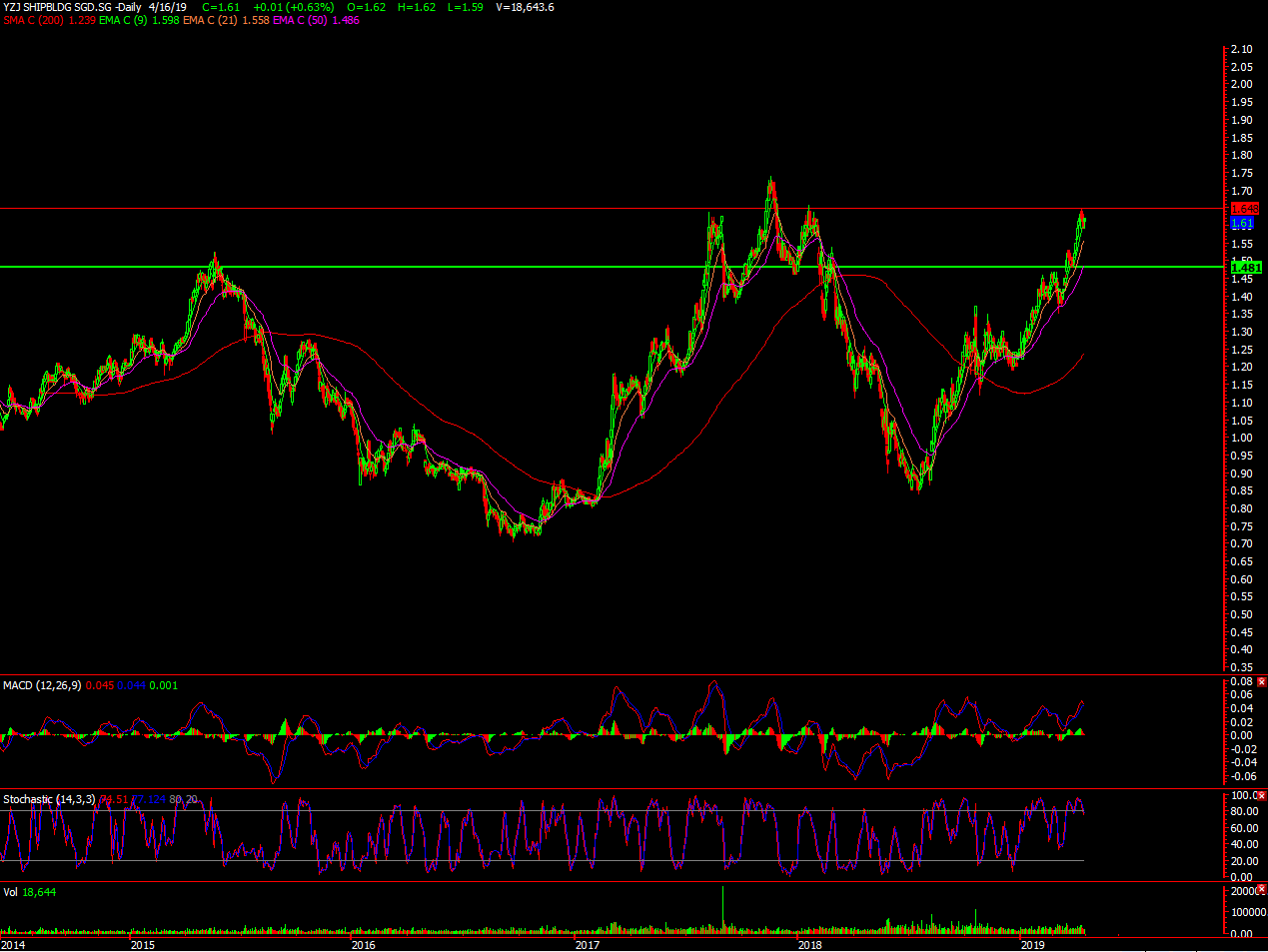Viewport: 1268px width, 952px height.
Task: Click the 2018 year label on time axis
Action: coord(809,944)
